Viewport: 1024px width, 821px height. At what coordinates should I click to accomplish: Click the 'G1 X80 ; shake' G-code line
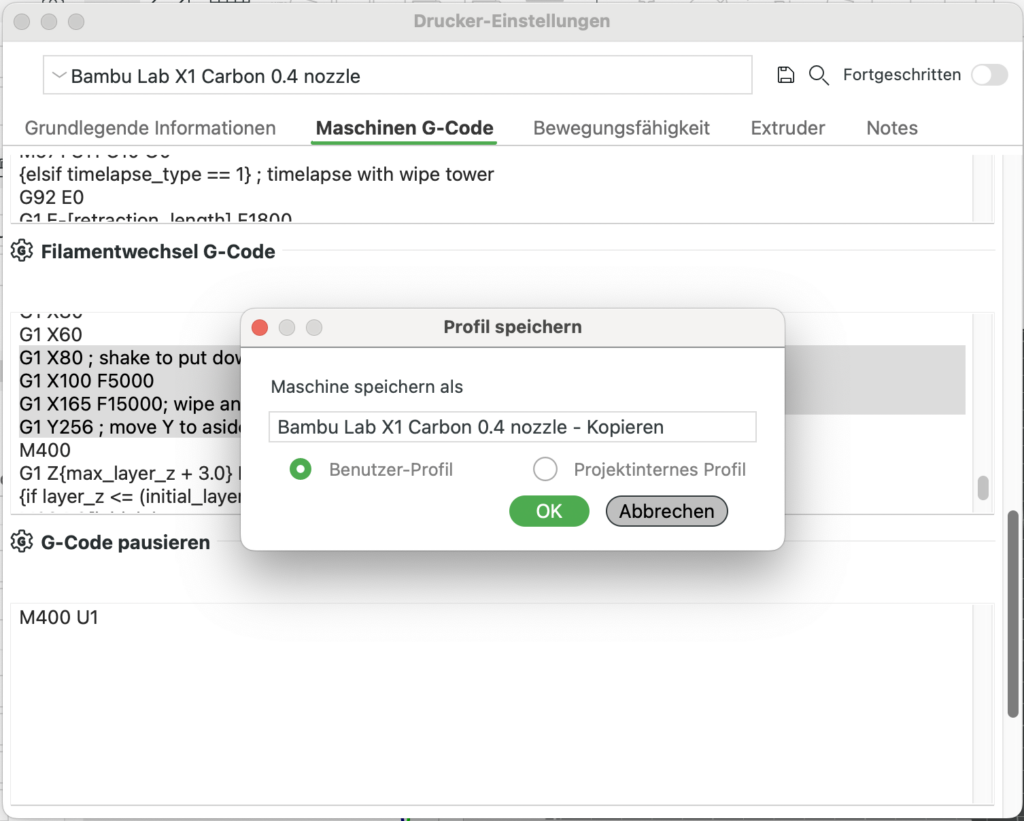coord(131,358)
